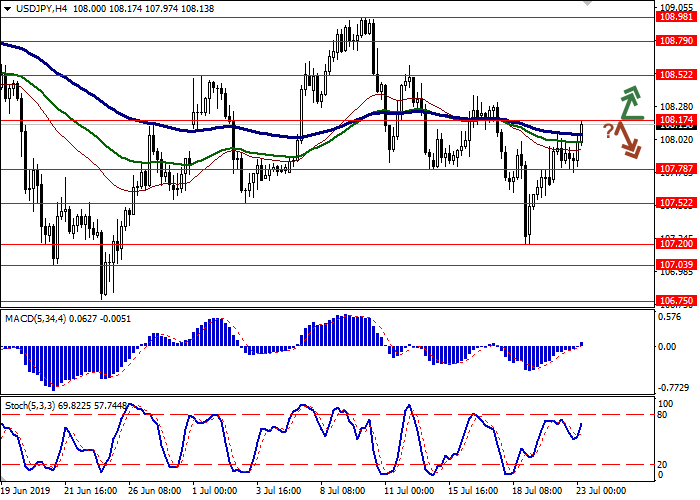Screen dimensions: 700x500
Task: Select the 108.981 resistance level label
Action: click(676, 16)
